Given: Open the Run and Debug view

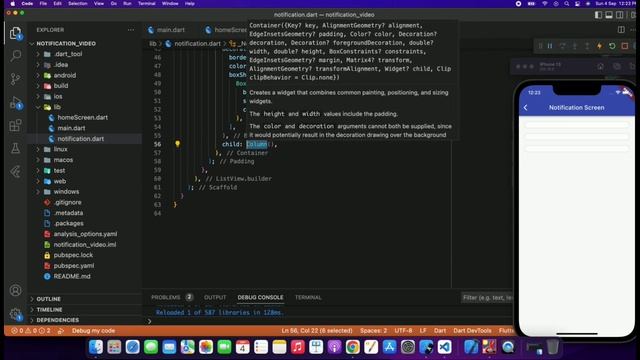Looking at the screenshot, I should (16, 102).
